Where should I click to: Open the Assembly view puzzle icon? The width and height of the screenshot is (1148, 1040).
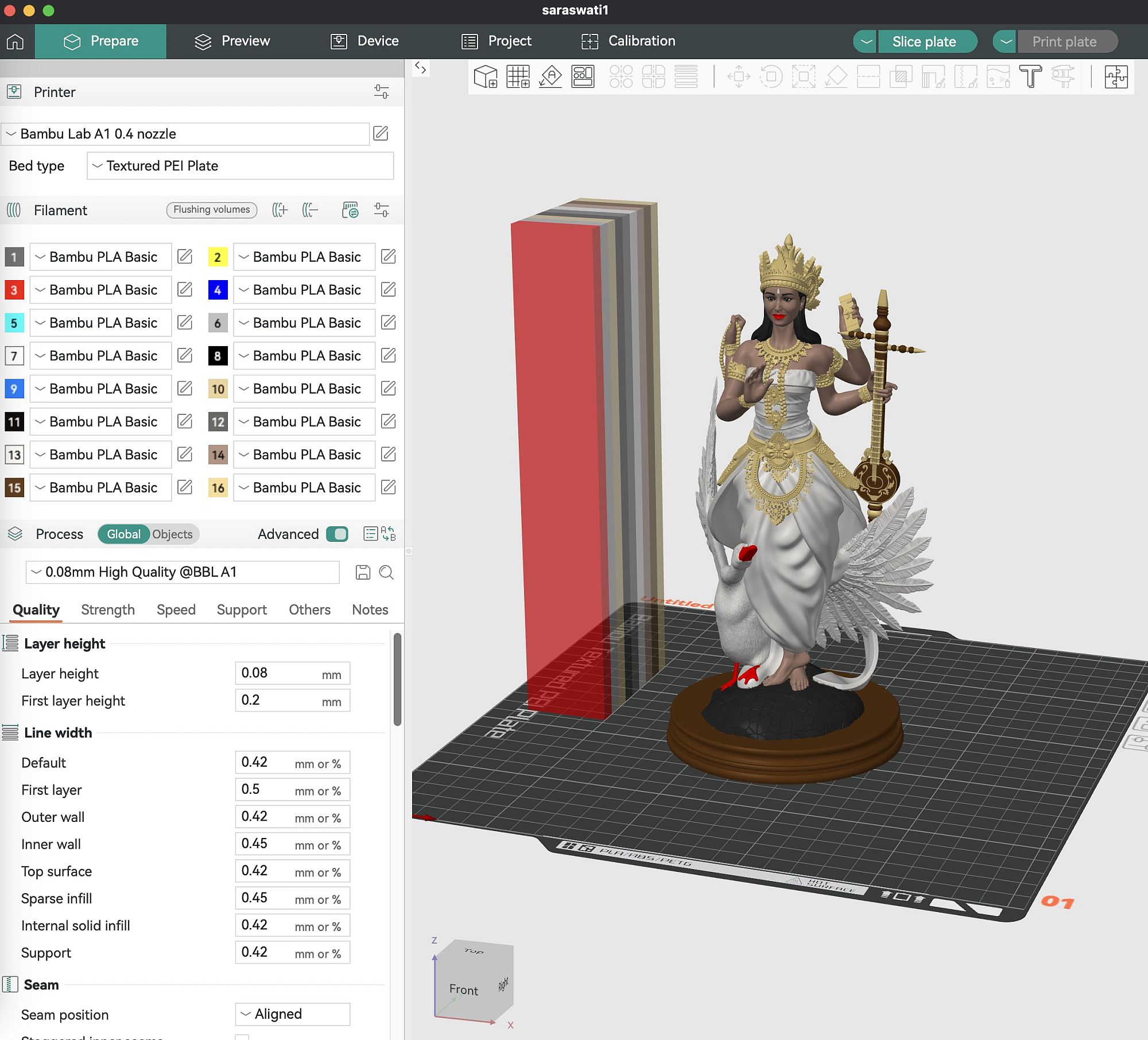(1116, 76)
